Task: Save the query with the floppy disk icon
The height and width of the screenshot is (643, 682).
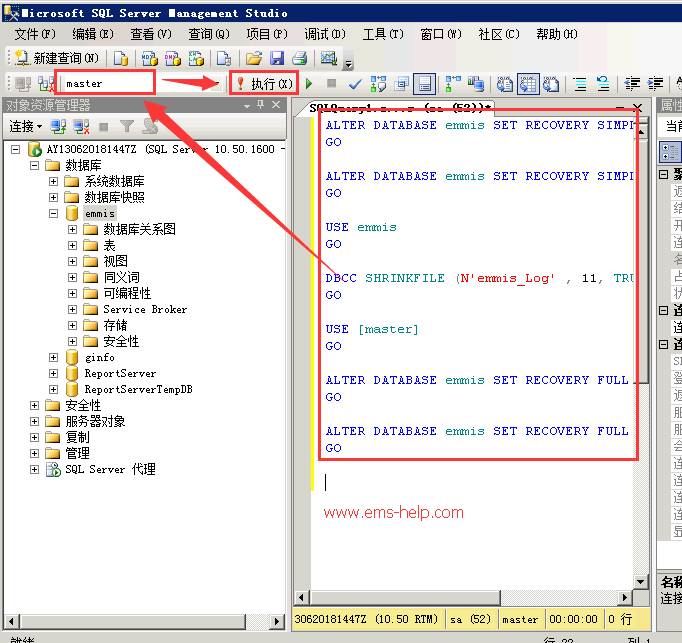Action: (x=277, y=58)
